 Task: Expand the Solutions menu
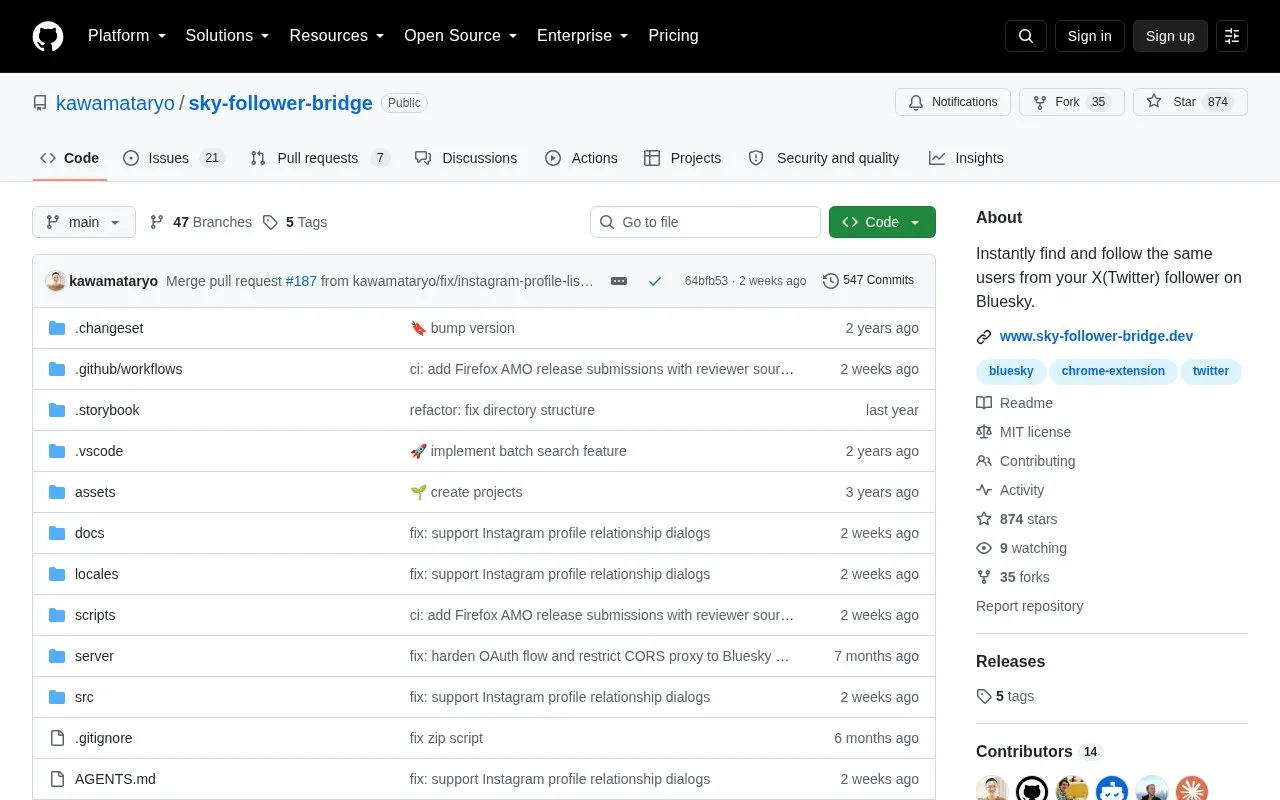point(227,36)
